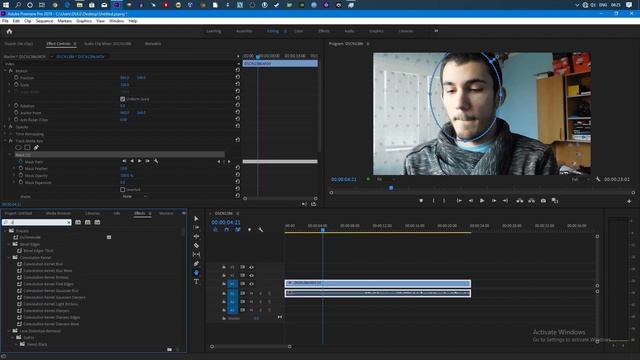Screen dimensions: 640x360
Task: Select the Slip tool
Action: click(196, 254)
